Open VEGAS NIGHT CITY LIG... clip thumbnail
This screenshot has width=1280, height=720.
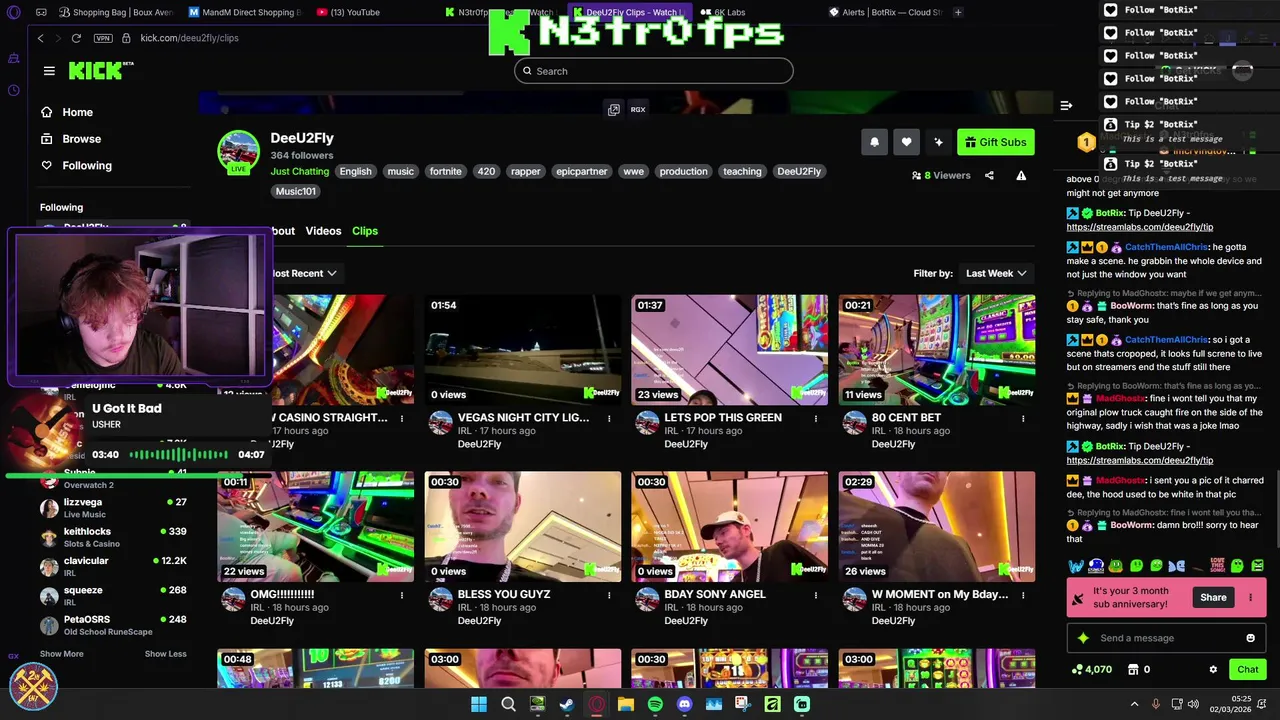tap(522, 350)
